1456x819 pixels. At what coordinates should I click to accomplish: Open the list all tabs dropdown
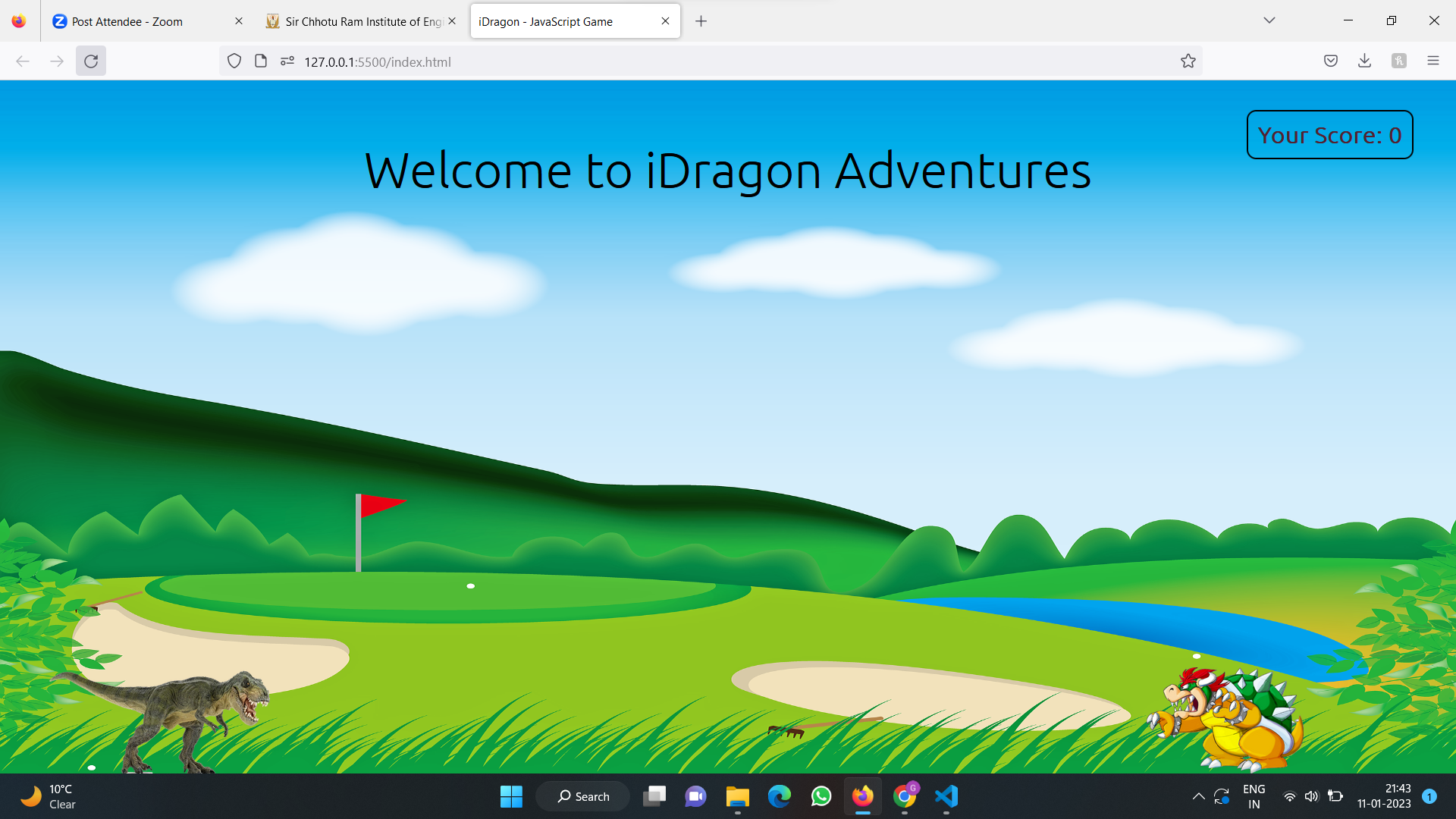(x=1269, y=20)
